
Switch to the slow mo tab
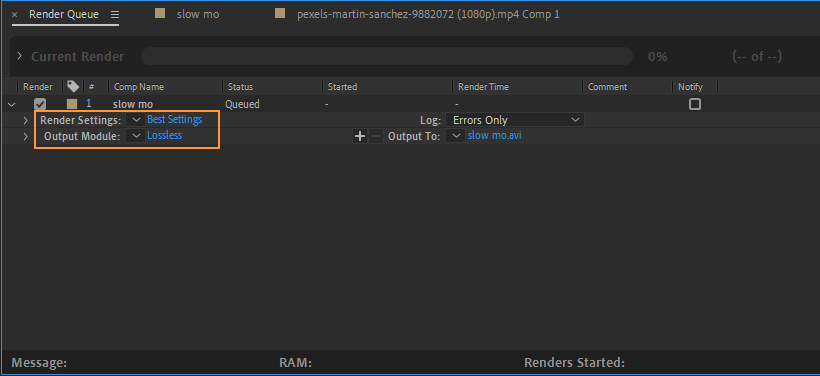(198, 15)
